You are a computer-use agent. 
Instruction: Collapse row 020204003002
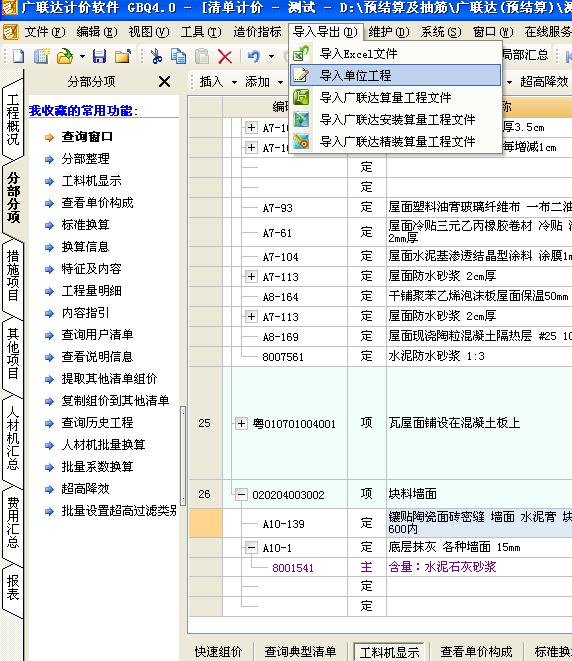click(x=241, y=494)
